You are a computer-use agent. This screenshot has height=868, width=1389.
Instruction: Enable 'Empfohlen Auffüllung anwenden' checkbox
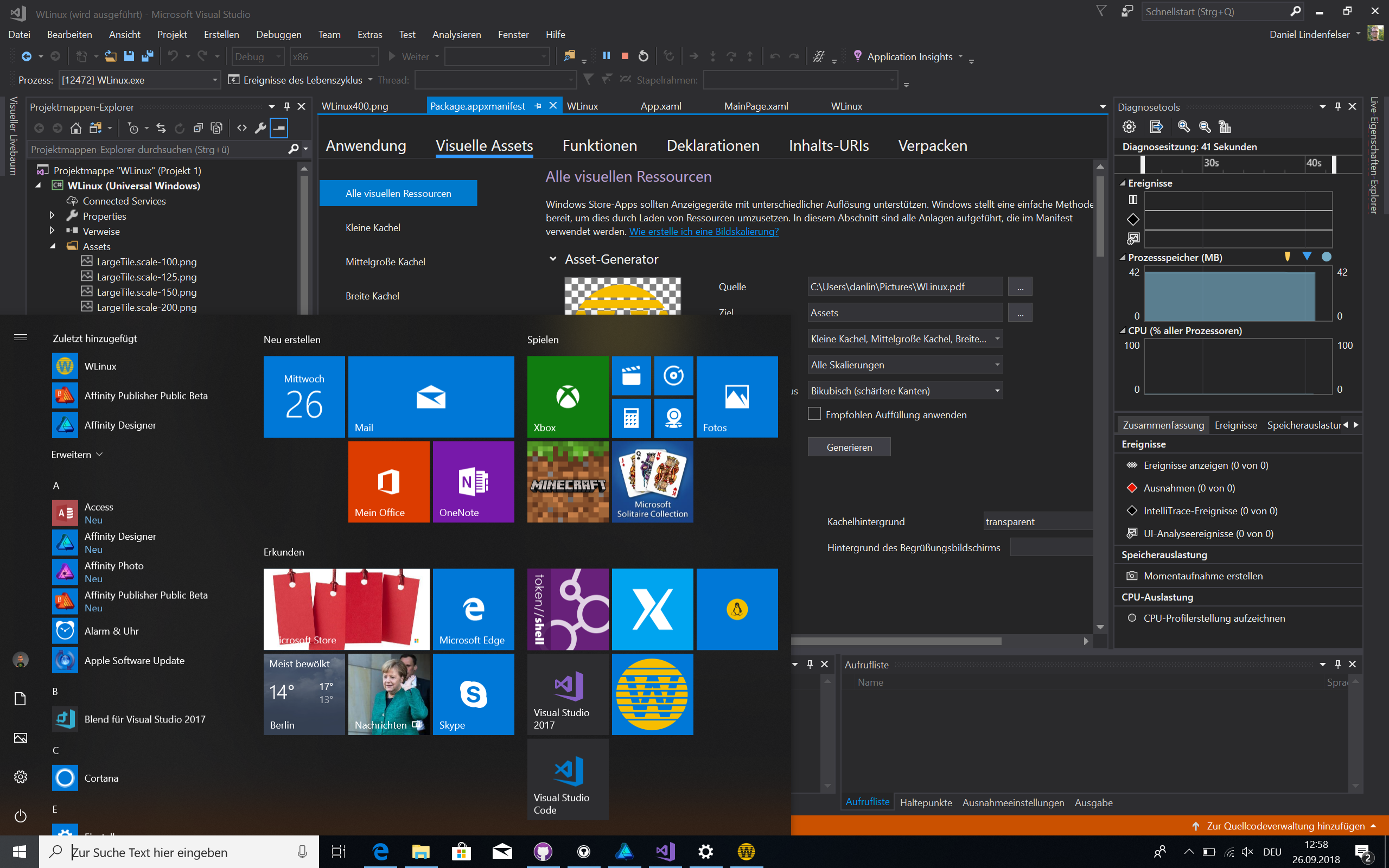click(814, 414)
